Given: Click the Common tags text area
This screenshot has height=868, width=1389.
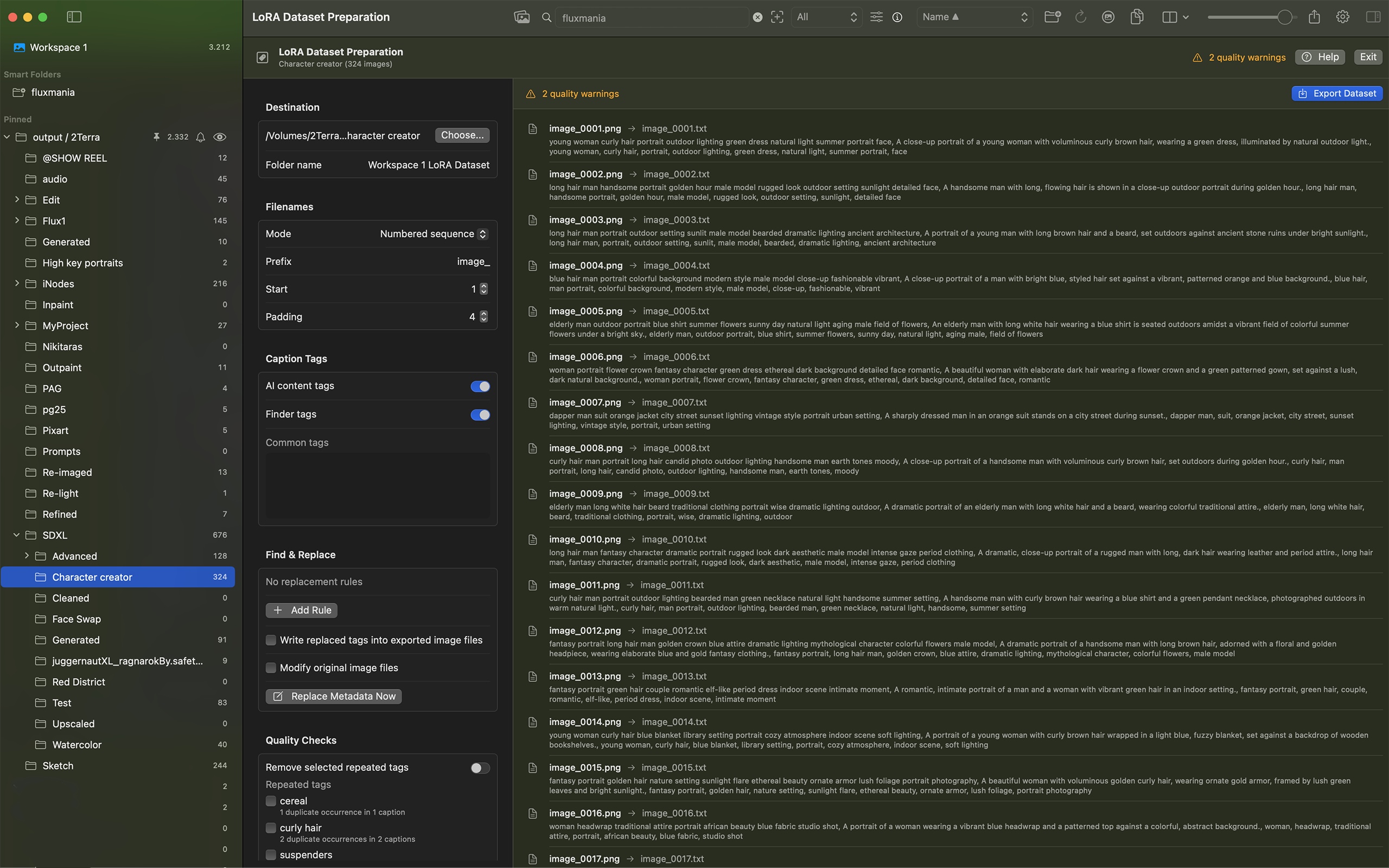Looking at the screenshot, I should click(x=378, y=486).
